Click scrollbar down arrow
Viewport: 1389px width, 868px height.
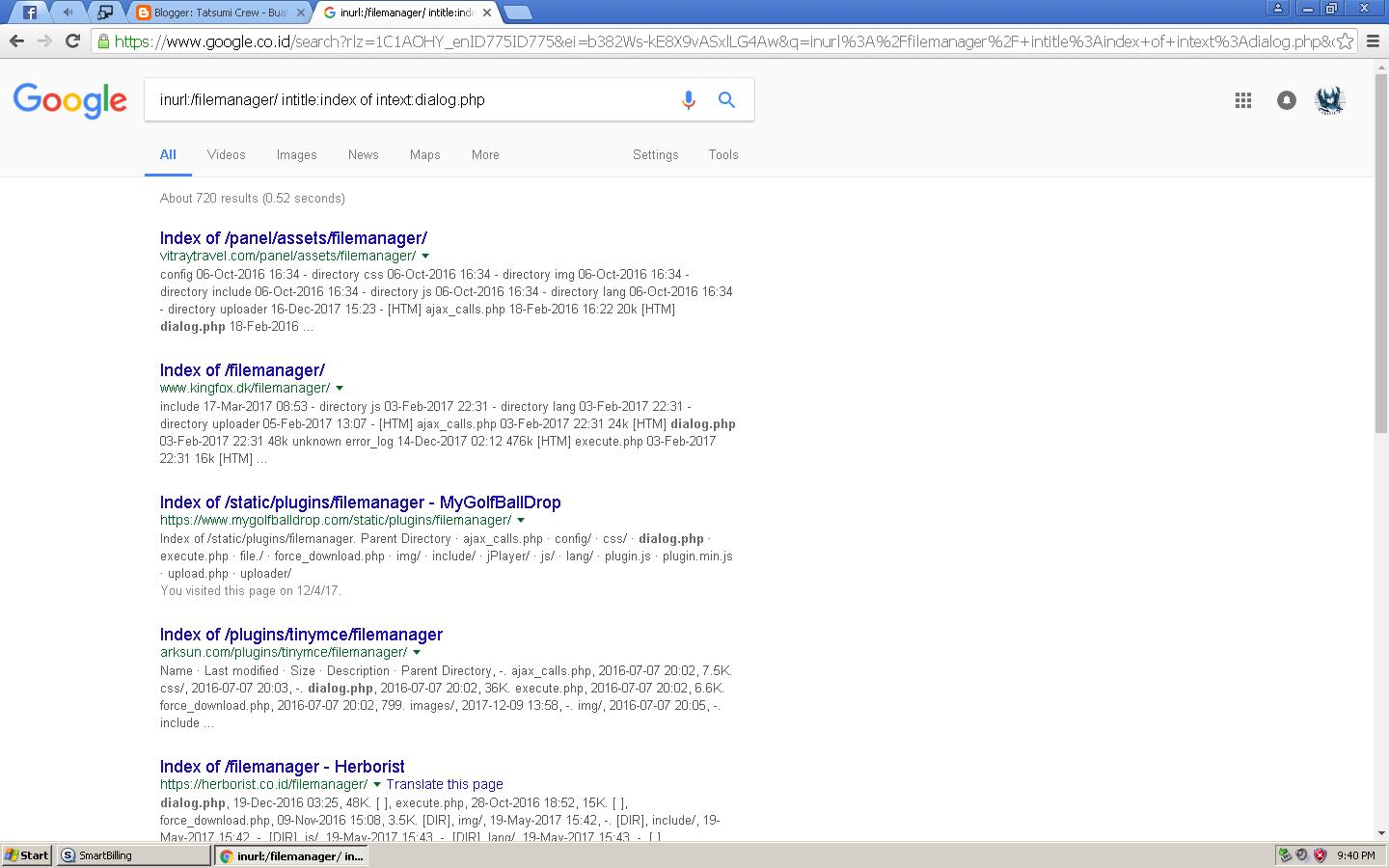[x=1381, y=833]
